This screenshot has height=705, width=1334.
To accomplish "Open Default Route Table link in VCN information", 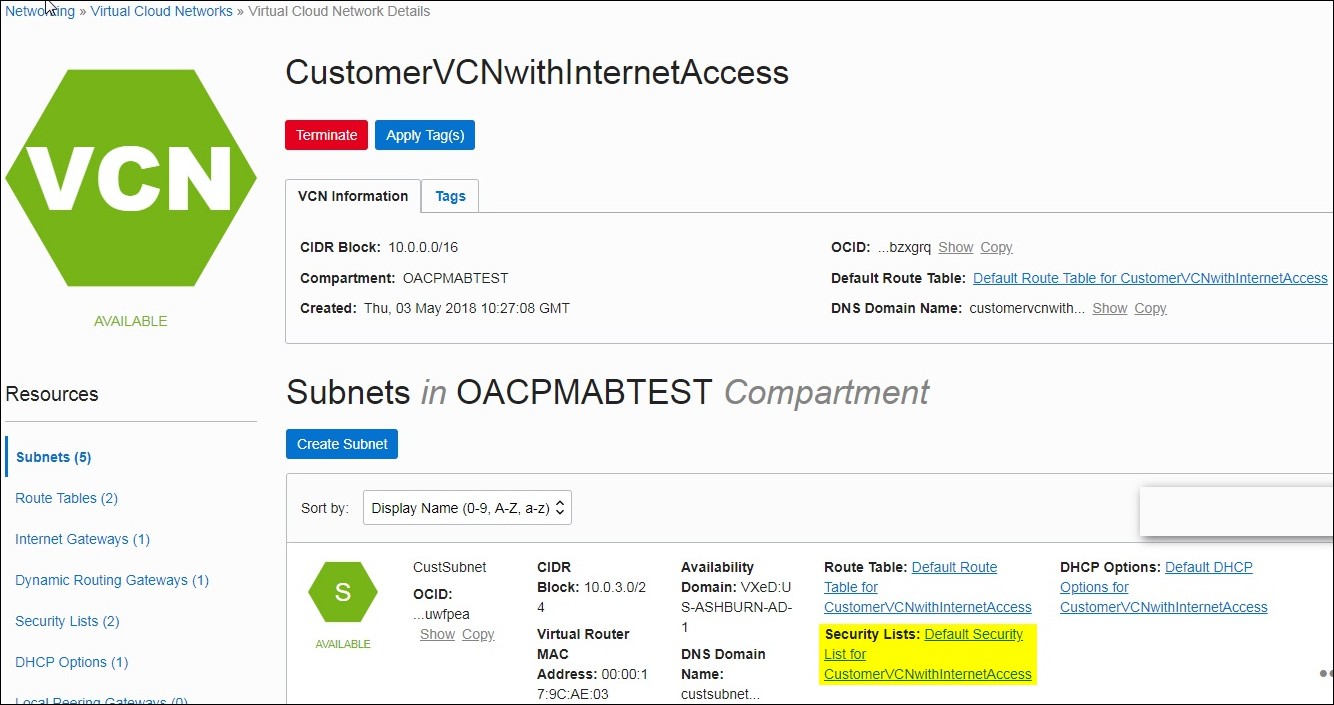I will pyautogui.click(x=1150, y=278).
